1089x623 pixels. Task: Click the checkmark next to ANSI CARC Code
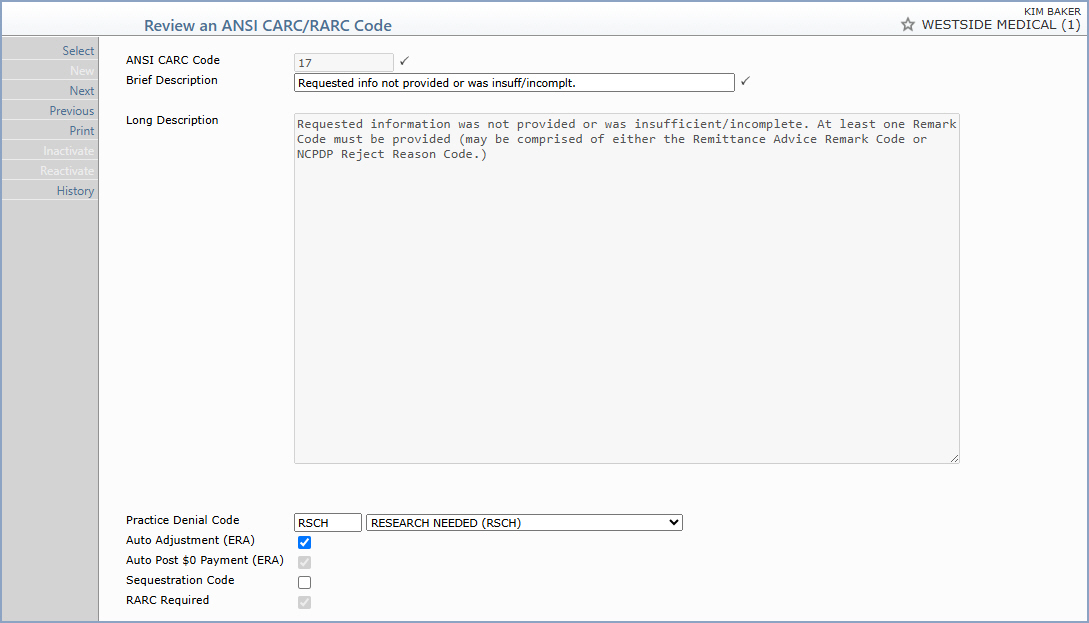point(404,61)
